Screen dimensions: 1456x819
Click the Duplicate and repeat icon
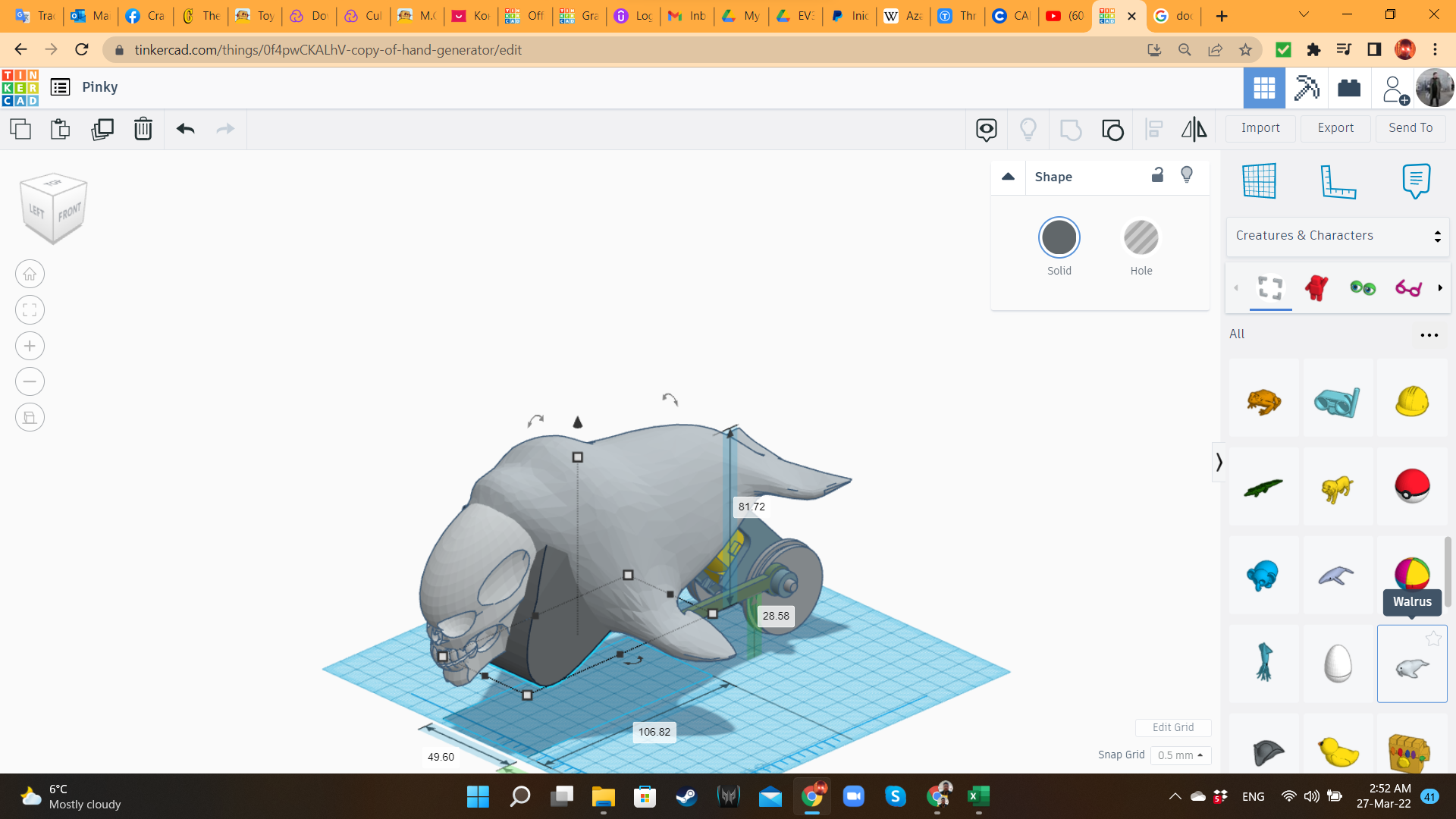click(x=102, y=129)
